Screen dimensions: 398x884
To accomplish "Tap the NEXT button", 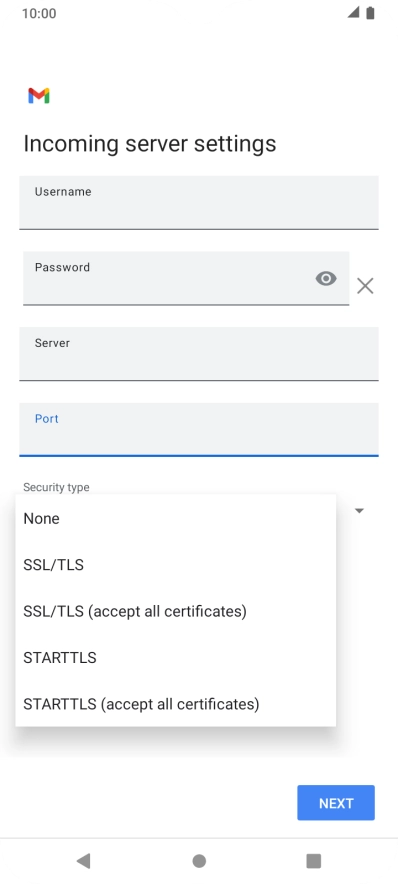I will (336, 803).
